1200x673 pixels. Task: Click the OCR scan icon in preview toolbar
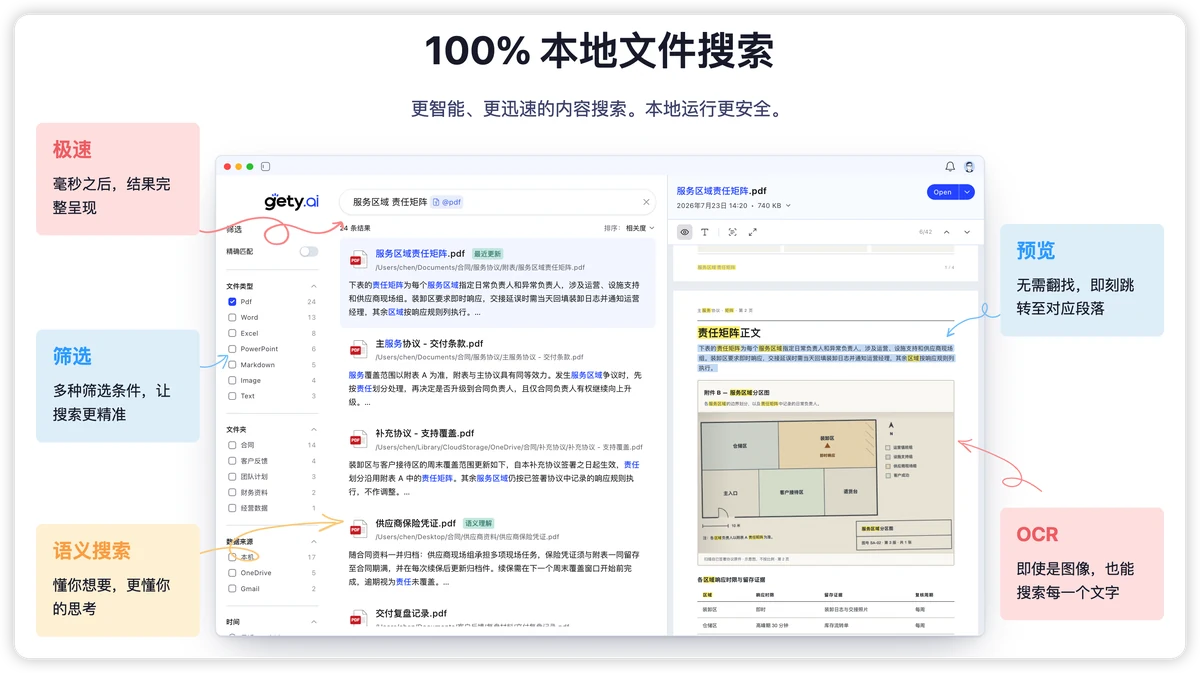[x=732, y=232]
